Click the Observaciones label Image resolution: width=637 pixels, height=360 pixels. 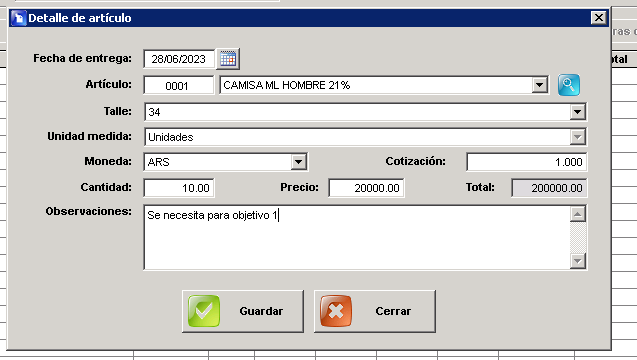(x=89, y=211)
